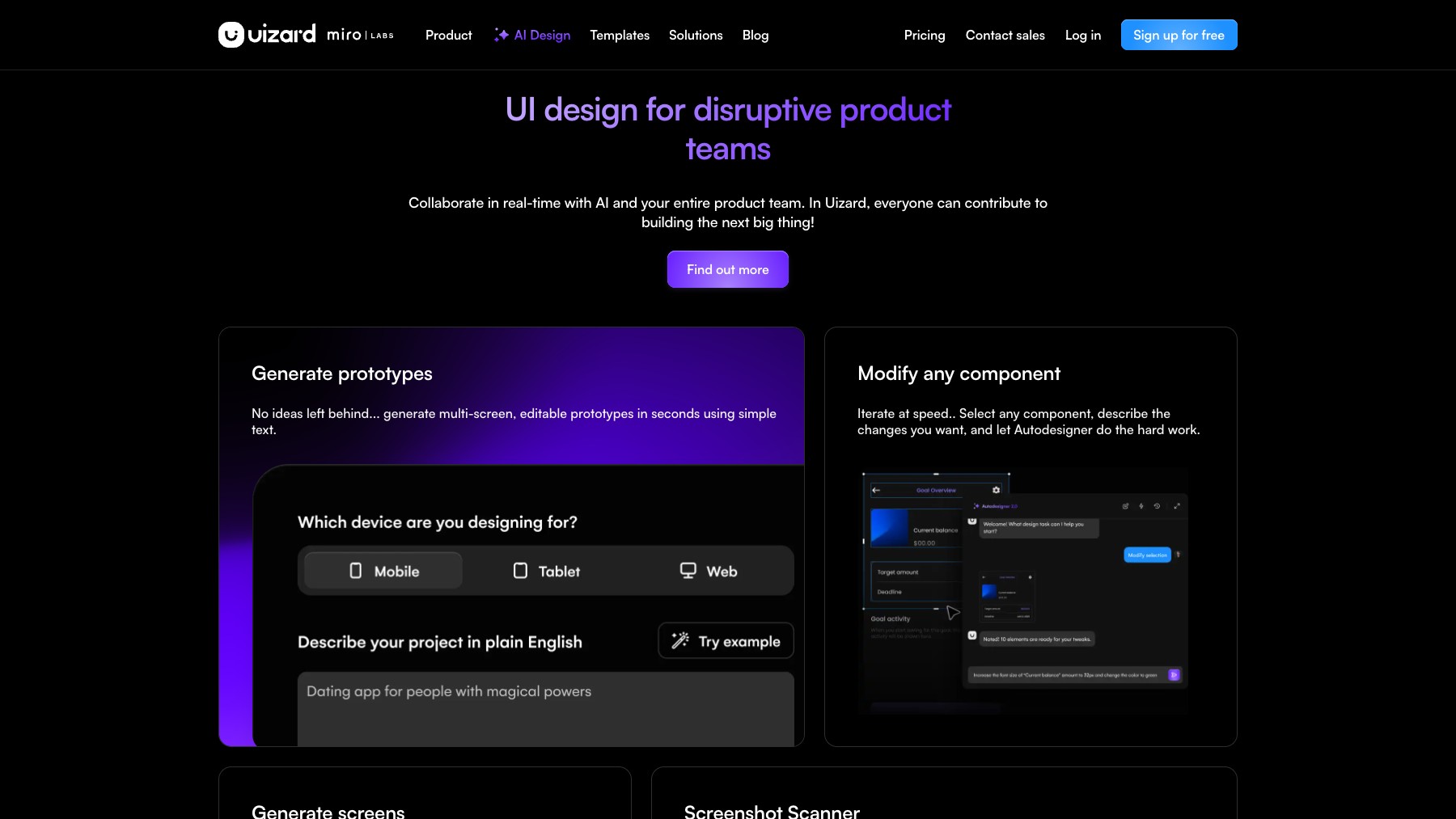Select the Mobile device option
The width and height of the screenshot is (1456, 819).
pyautogui.click(x=383, y=571)
